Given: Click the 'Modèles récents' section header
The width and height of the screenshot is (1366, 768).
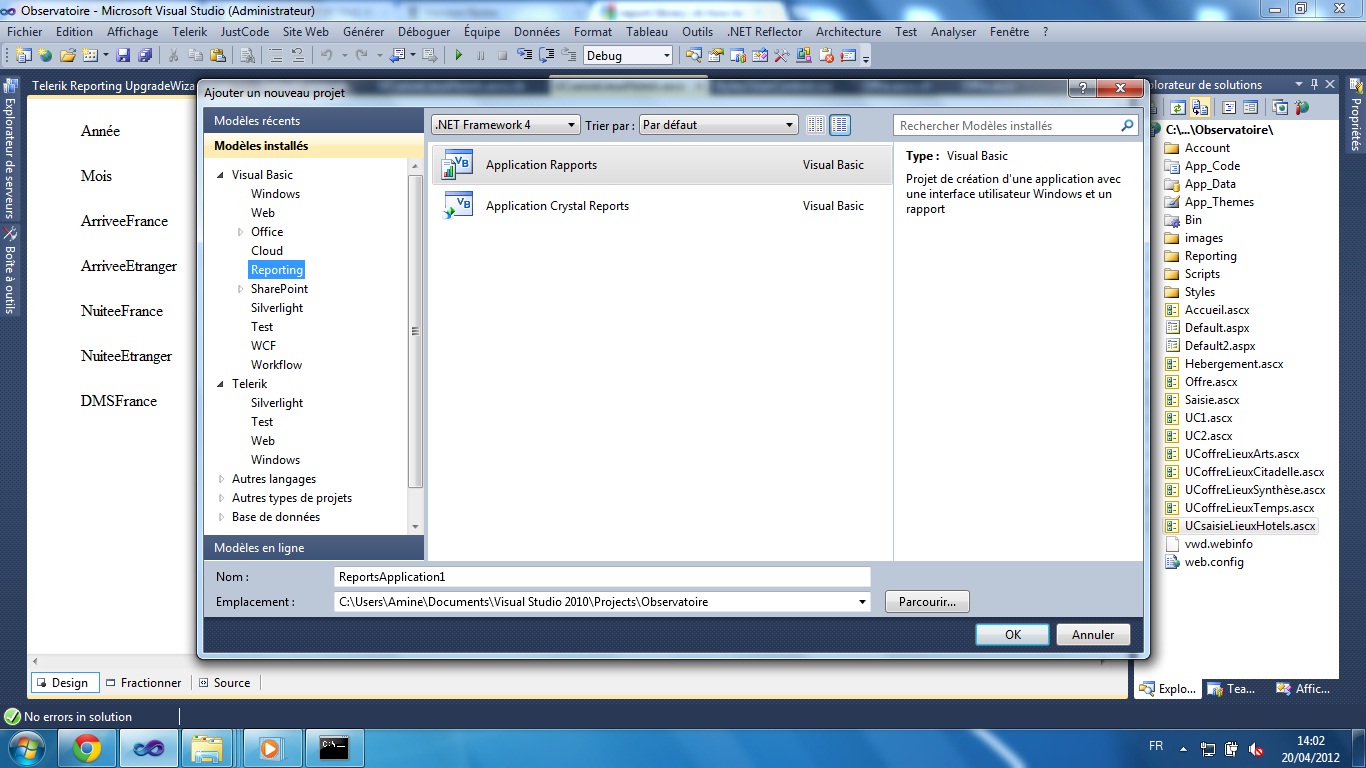Looking at the screenshot, I should pos(314,121).
